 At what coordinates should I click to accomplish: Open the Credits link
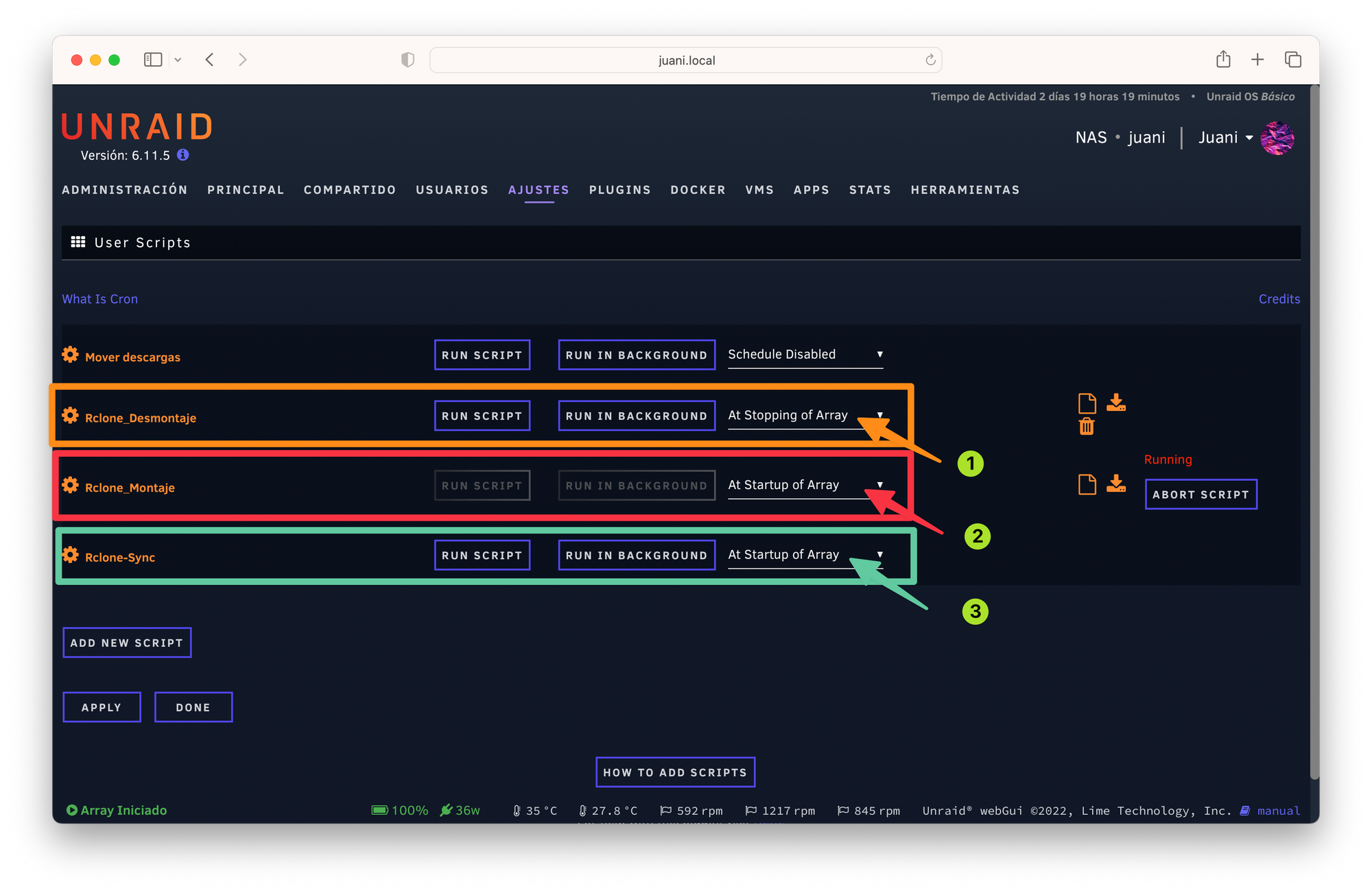point(1279,299)
